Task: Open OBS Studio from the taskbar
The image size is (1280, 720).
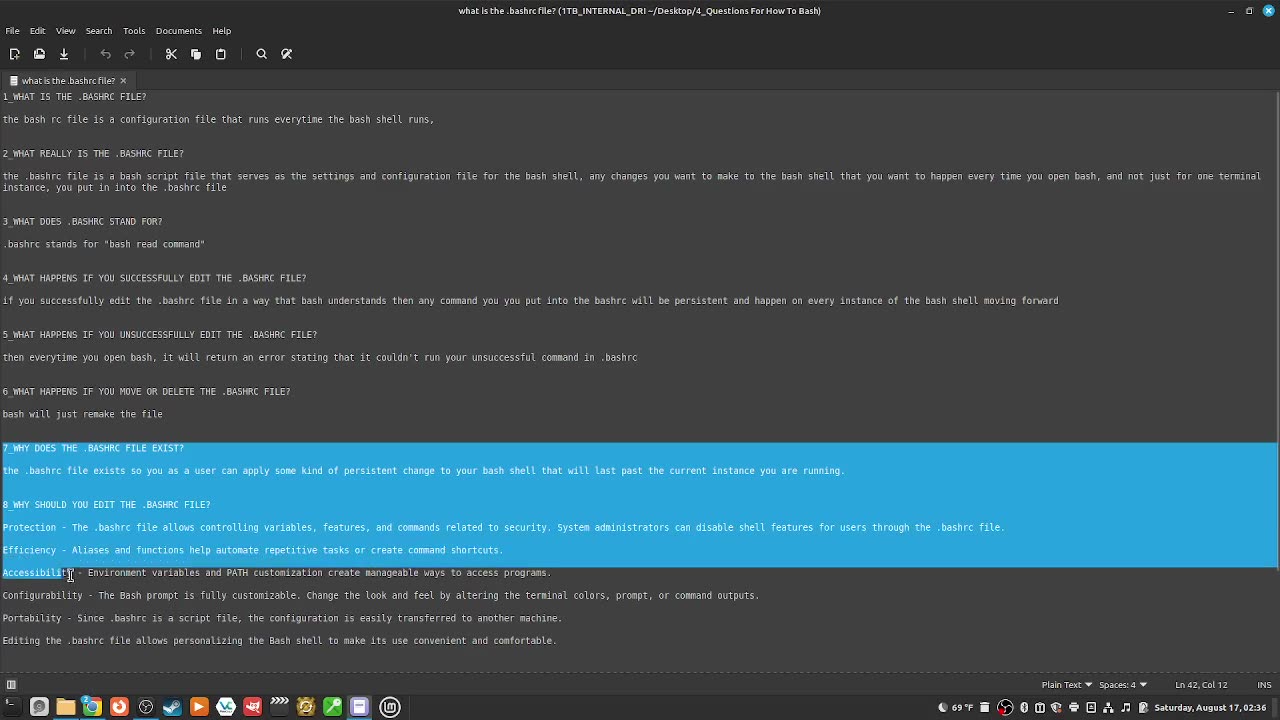Action: (146, 707)
